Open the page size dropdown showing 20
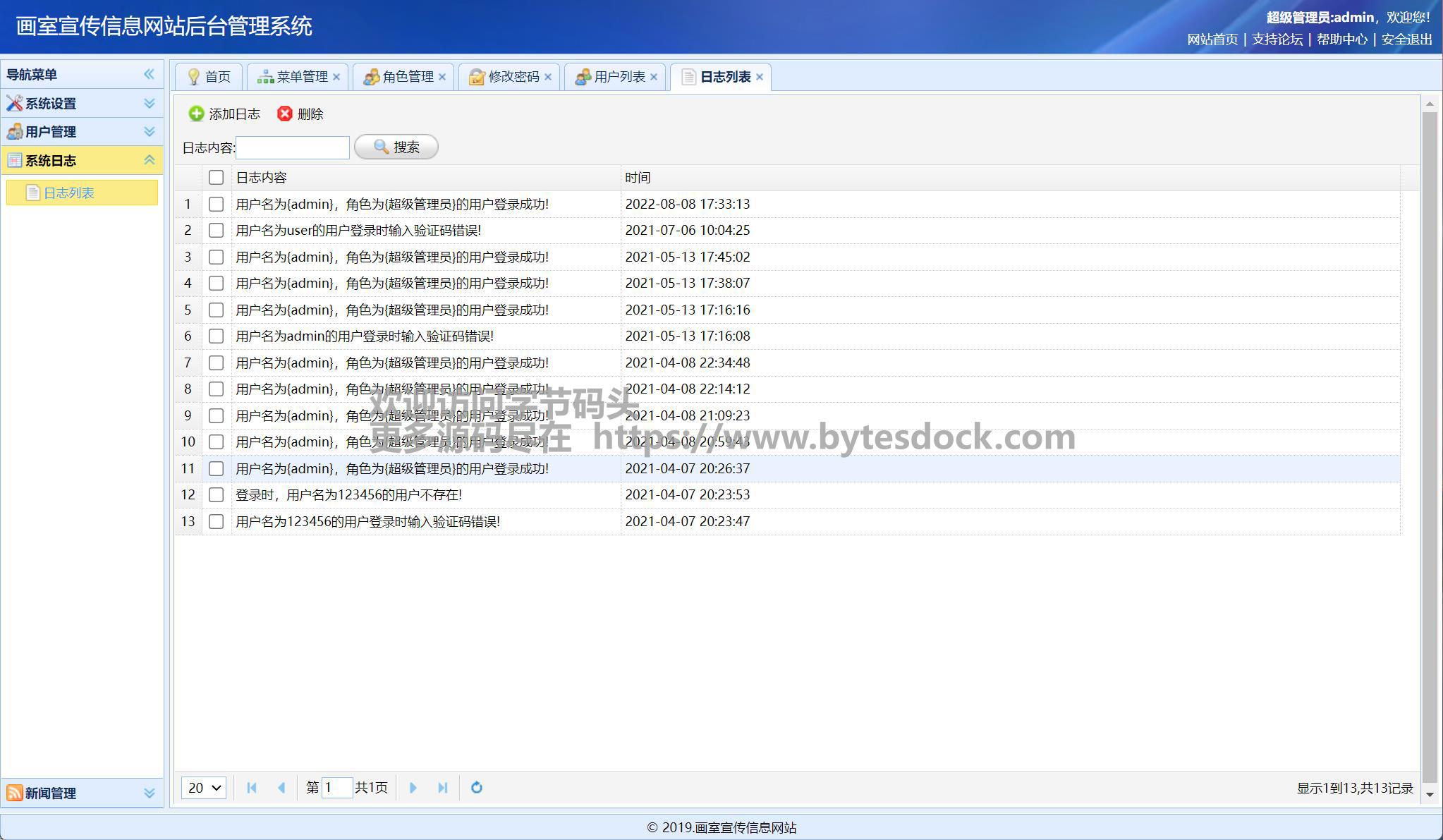 (x=204, y=788)
